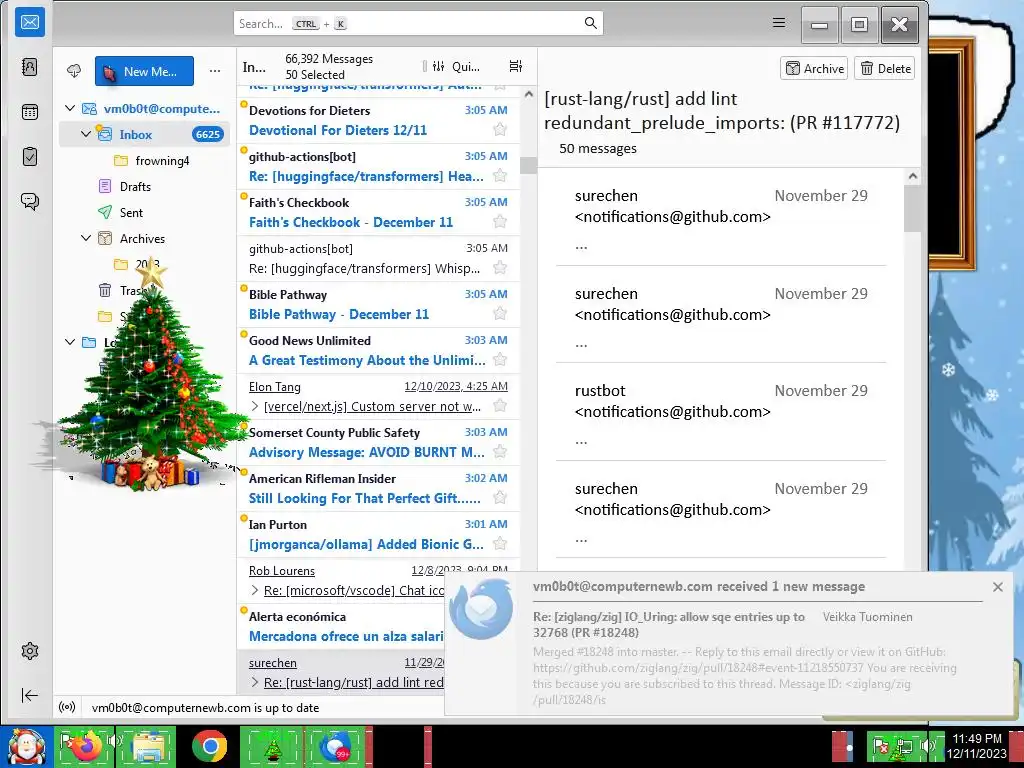Image resolution: width=1024 pixels, height=768 pixels.
Task: Open Thunderbird settings gear
Action: [x=30, y=651]
